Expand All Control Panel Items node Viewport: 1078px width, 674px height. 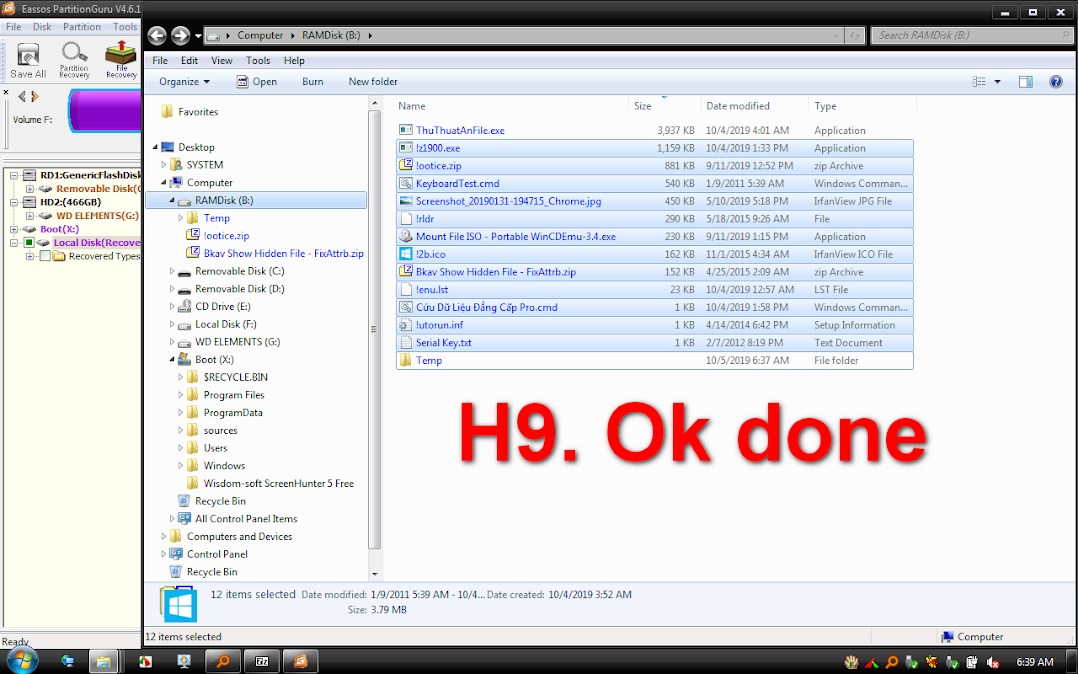coord(172,519)
